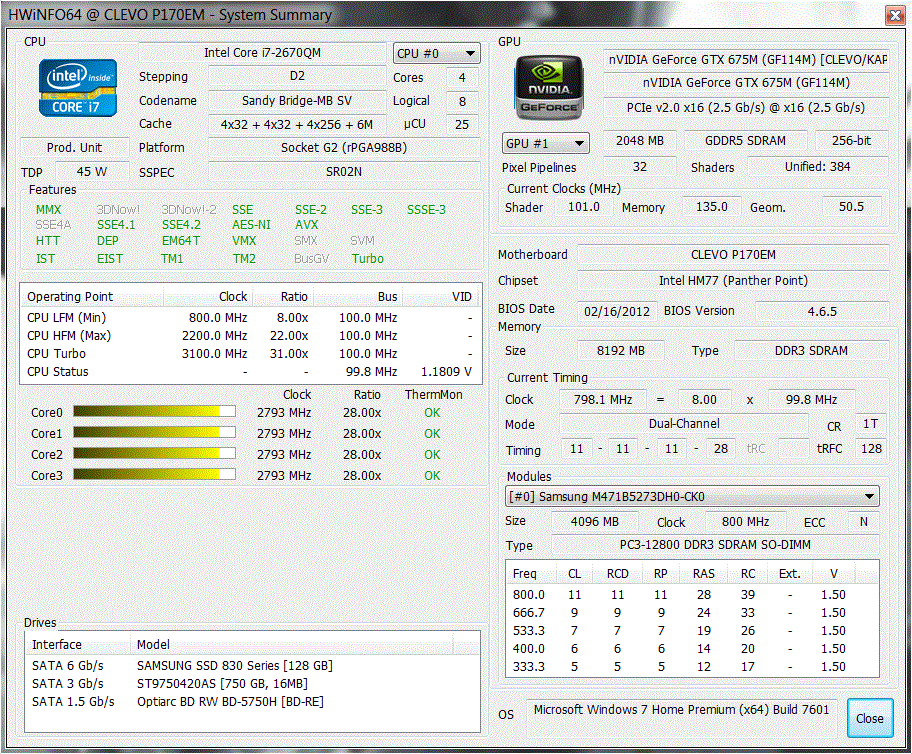Click the 666.7 frequency row in timings table
912x754 pixels.
(x=692, y=613)
